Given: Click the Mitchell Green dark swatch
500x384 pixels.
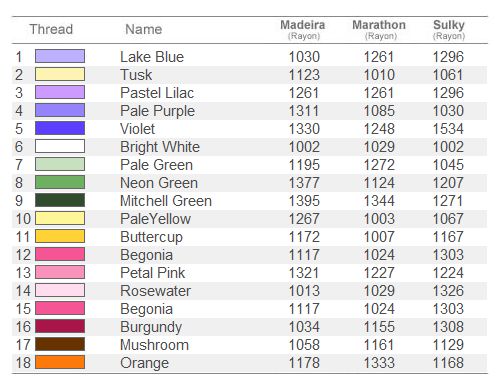Looking at the screenshot, I should 60,200.
